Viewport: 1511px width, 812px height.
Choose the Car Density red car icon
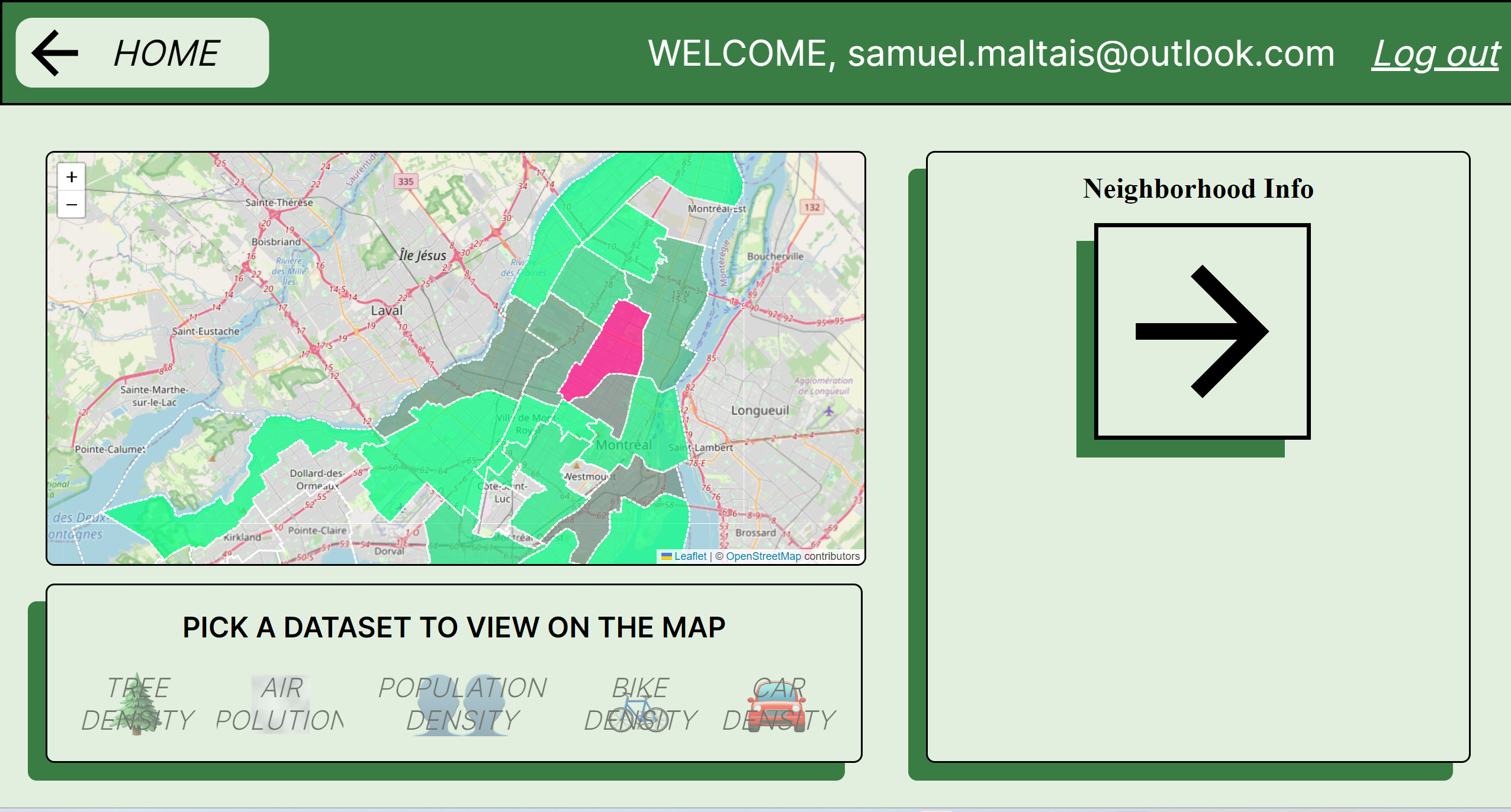tap(777, 705)
